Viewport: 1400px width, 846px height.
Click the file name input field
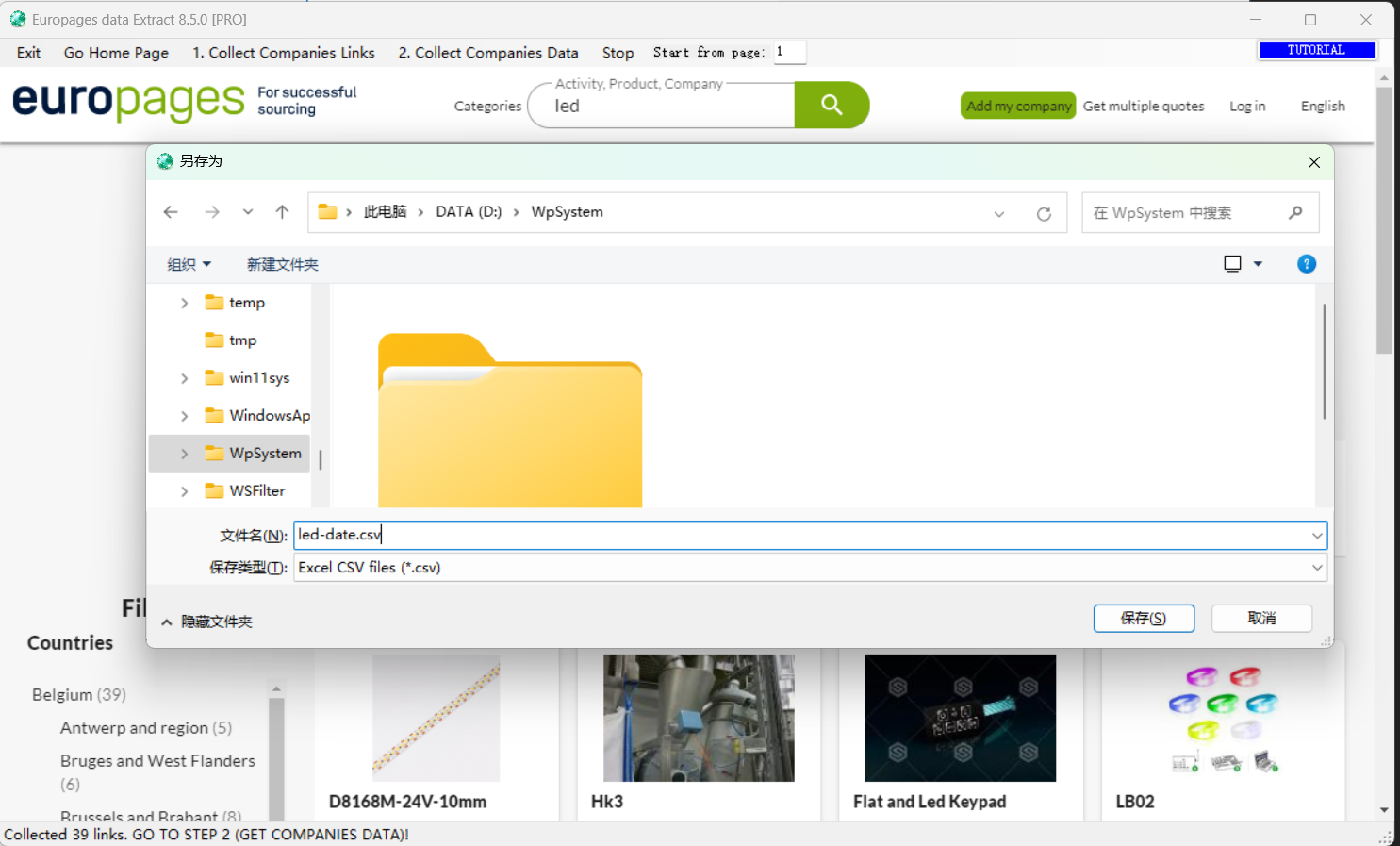pyautogui.click(x=801, y=536)
